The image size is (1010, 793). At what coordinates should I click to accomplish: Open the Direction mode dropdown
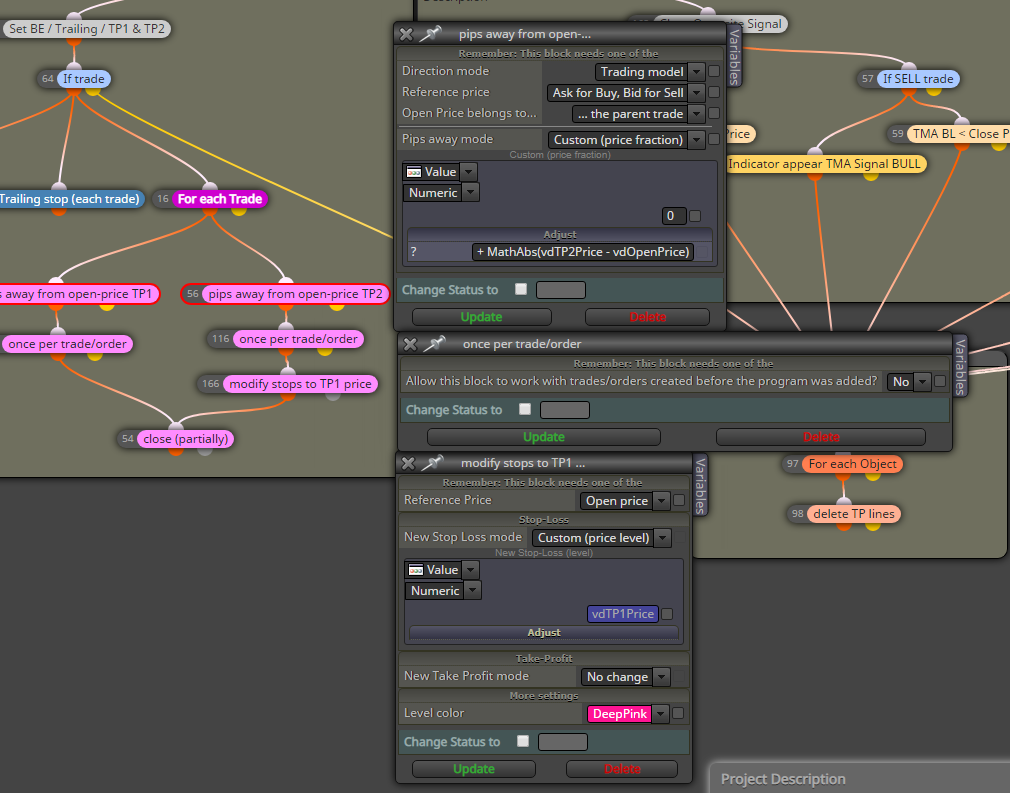click(x=696, y=72)
